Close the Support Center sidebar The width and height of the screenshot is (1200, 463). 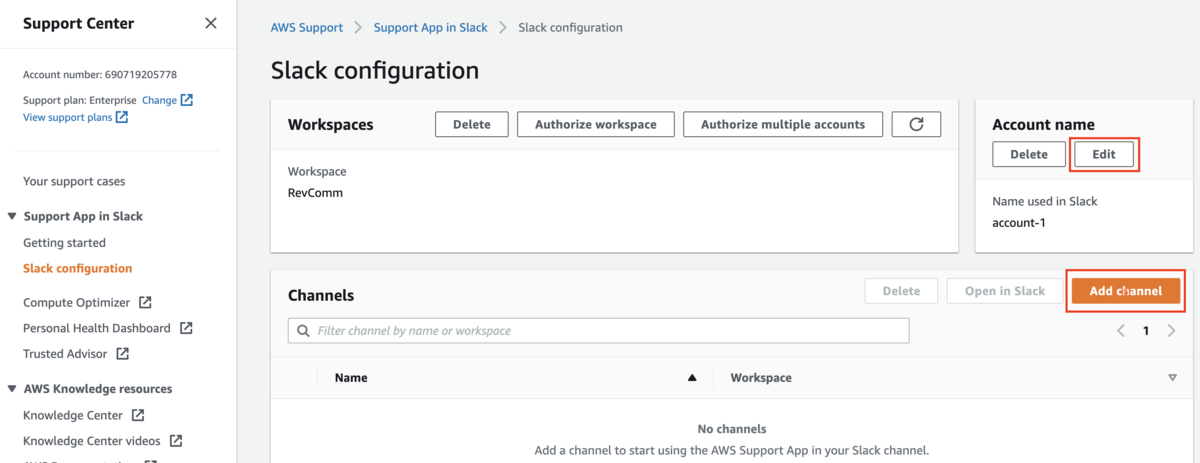210,23
